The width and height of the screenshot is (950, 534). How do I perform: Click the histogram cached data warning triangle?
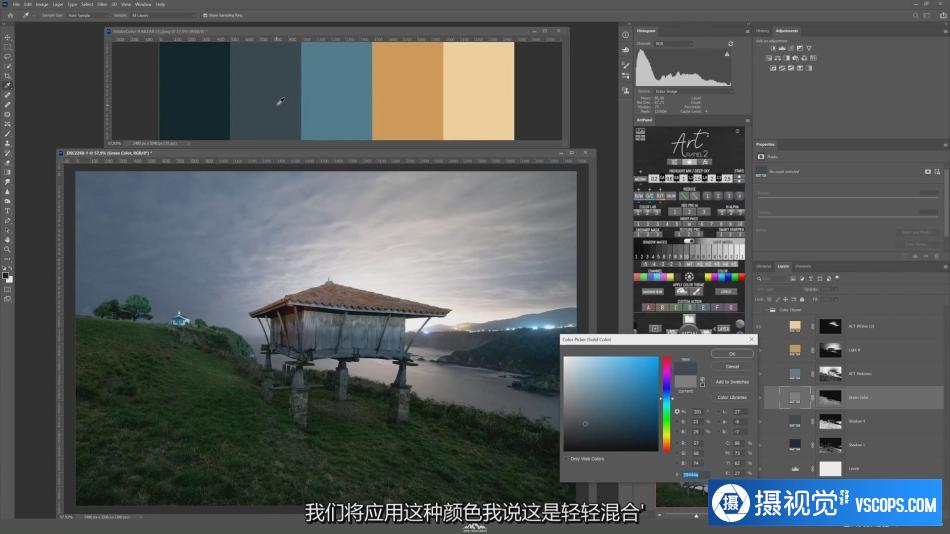(x=727, y=54)
